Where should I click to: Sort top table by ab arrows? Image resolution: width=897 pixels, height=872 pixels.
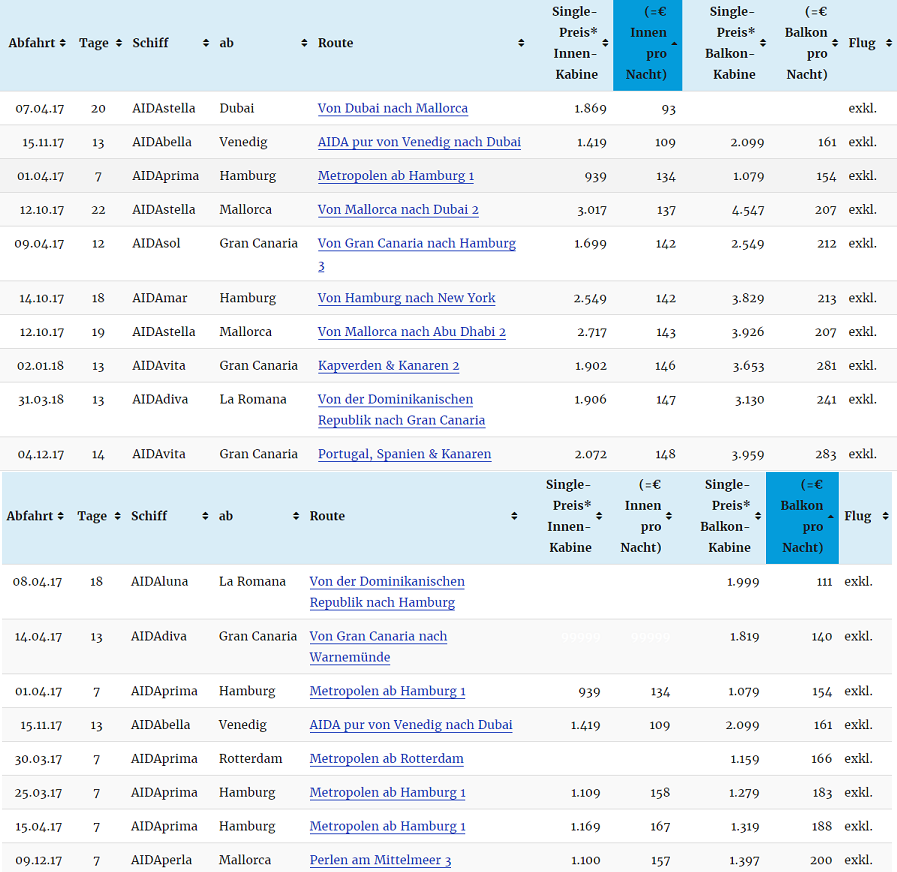[x=304, y=43]
